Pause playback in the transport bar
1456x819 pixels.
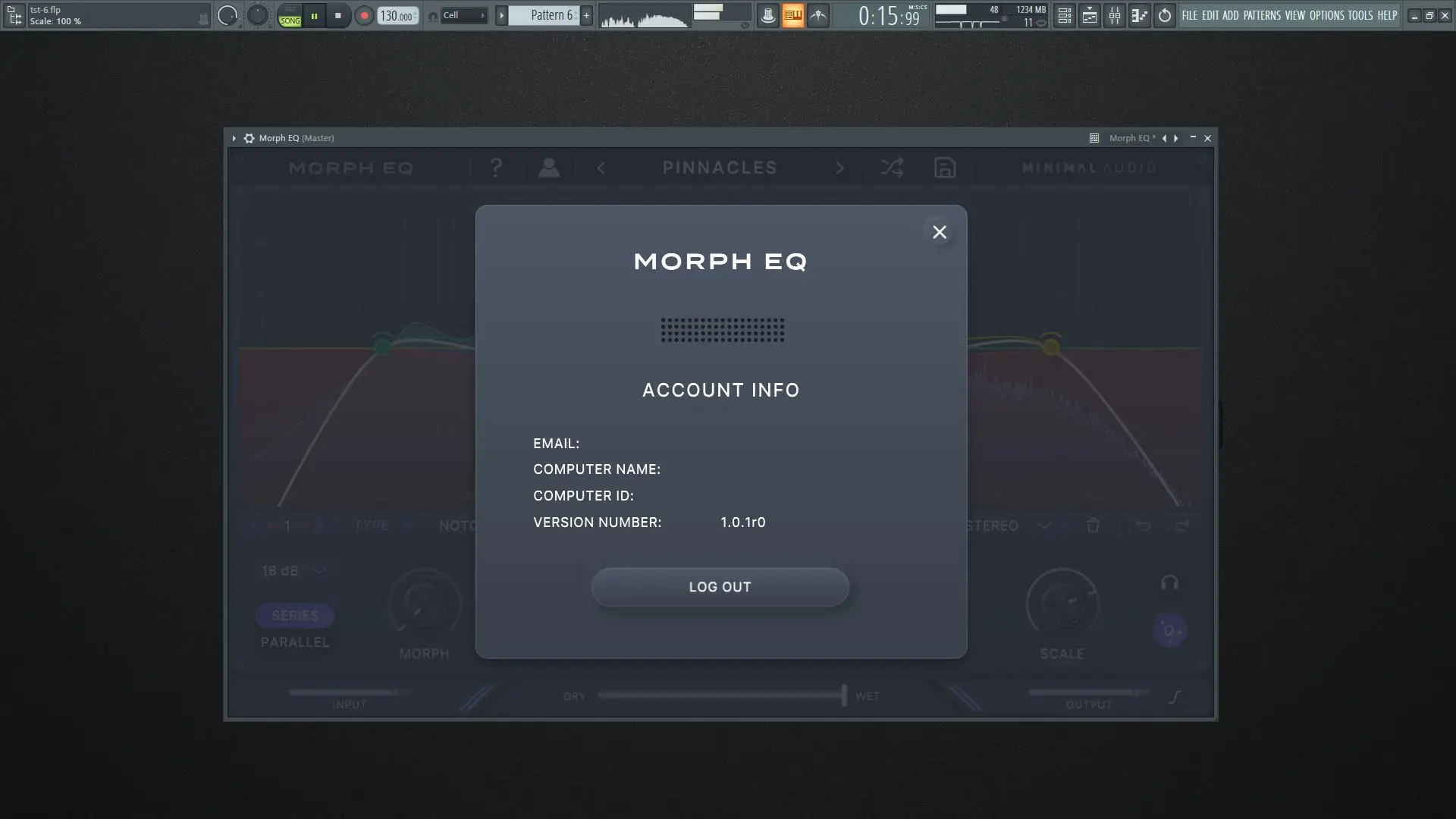314,15
